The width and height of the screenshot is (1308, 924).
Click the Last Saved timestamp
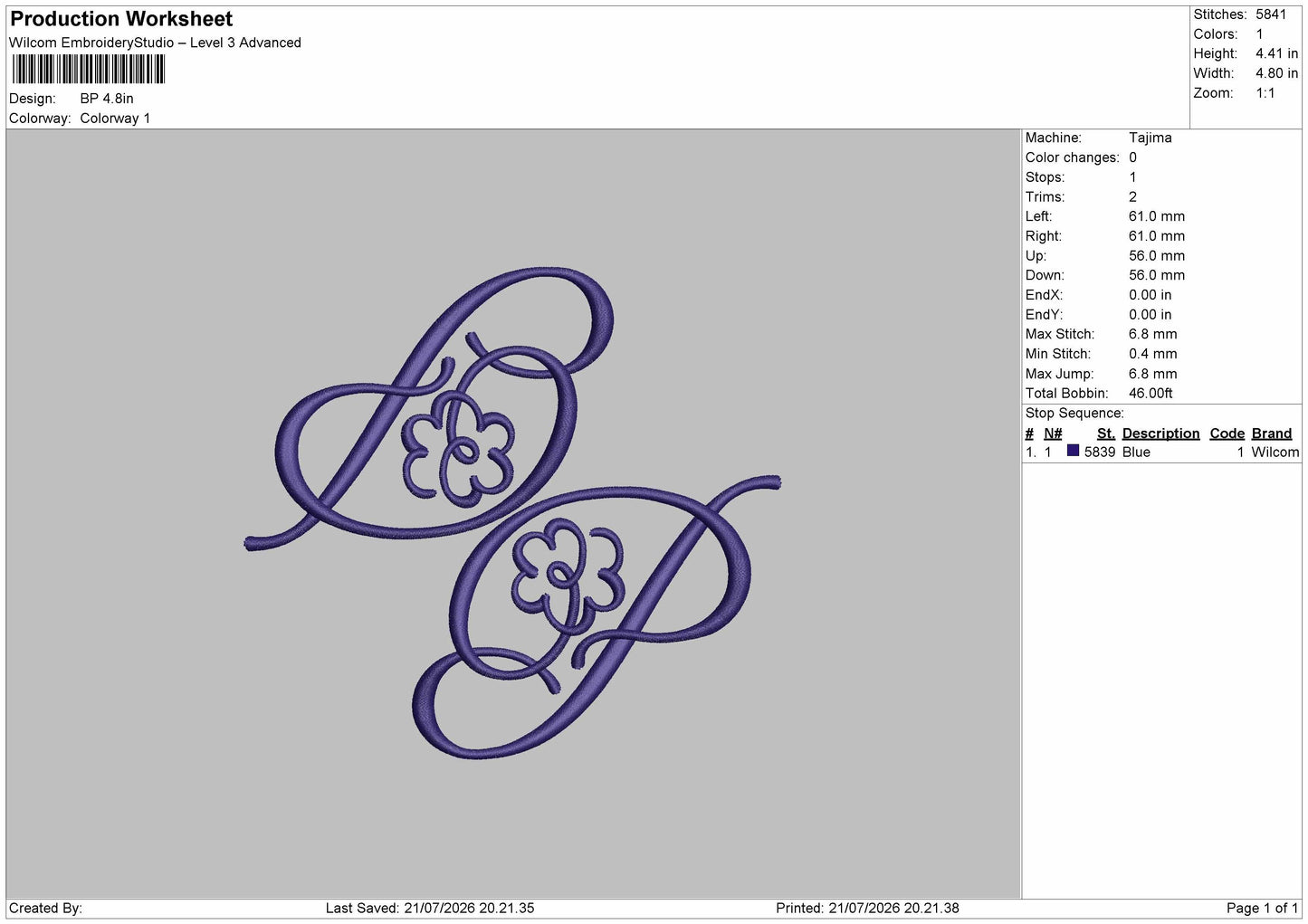(x=430, y=908)
